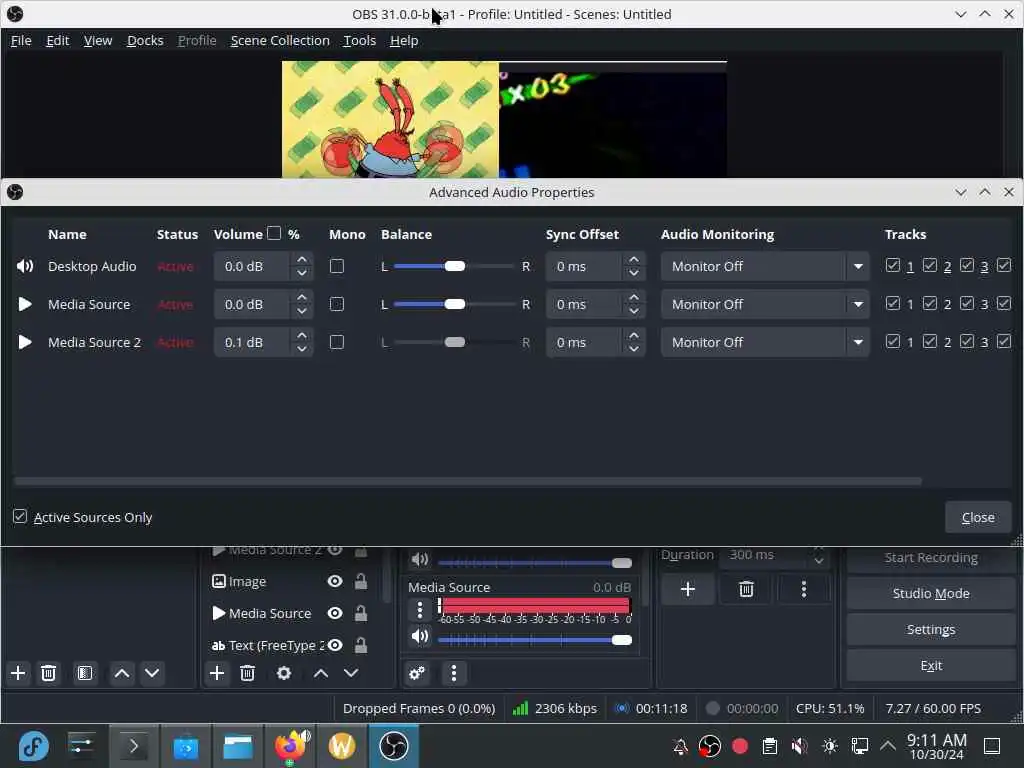The image size is (1024, 768).
Task: Mute the upper mixer channel speaker
Action: (x=420, y=560)
